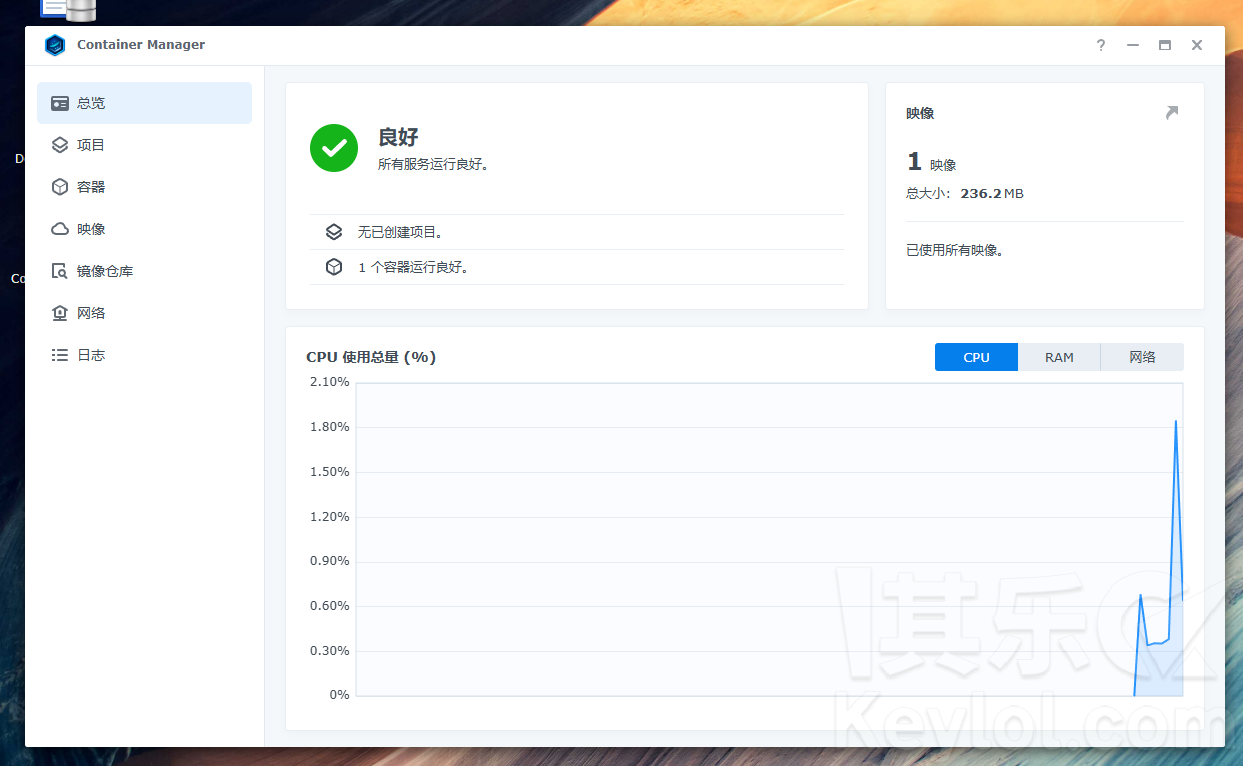Screen dimensions: 1243x766
Task: Click the help question mark icon
Action: (x=1100, y=45)
